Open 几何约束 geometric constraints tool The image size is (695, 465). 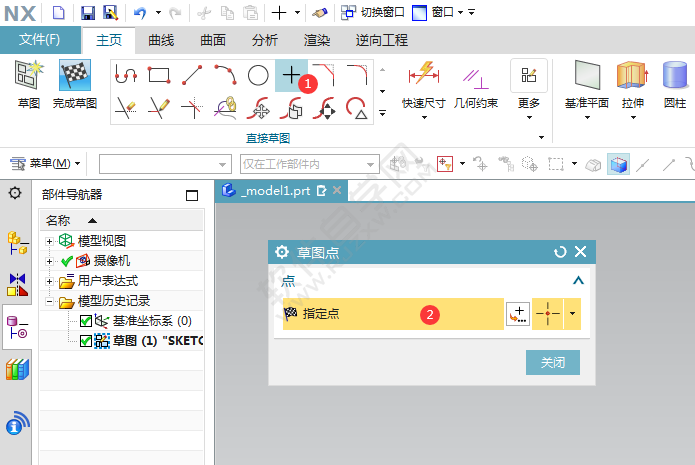(x=476, y=89)
